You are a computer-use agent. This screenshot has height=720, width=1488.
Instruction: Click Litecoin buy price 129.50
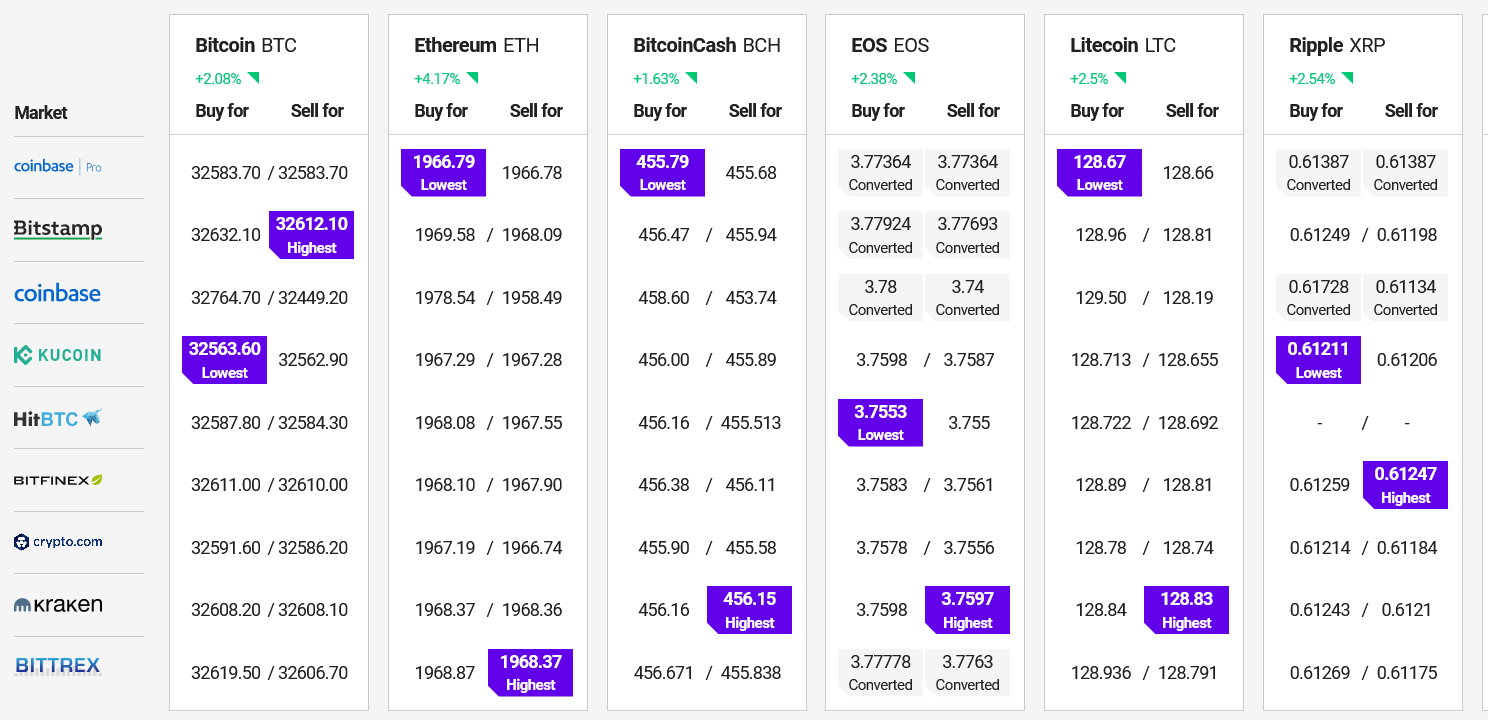coord(1101,298)
